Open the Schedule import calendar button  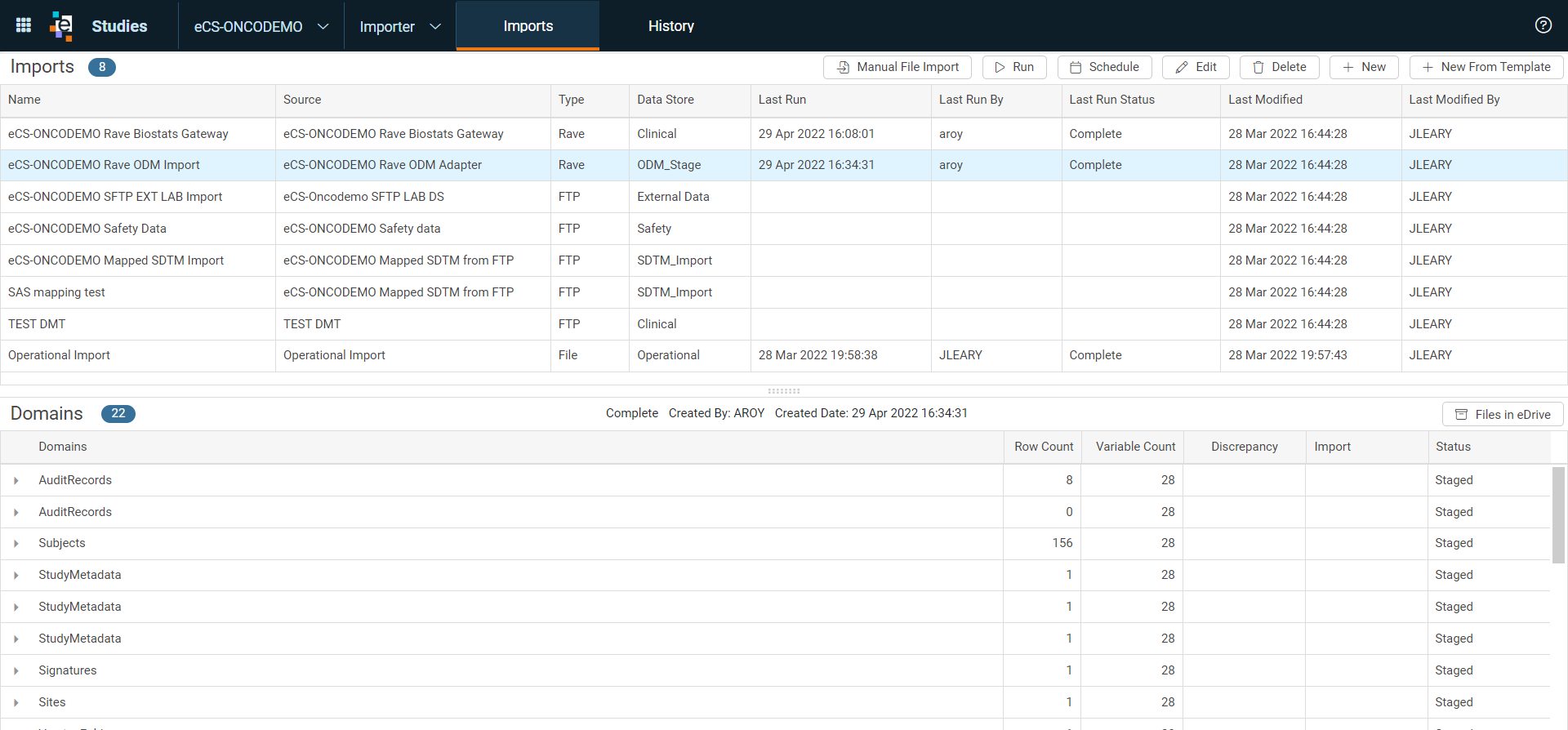[x=1104, y=67]
